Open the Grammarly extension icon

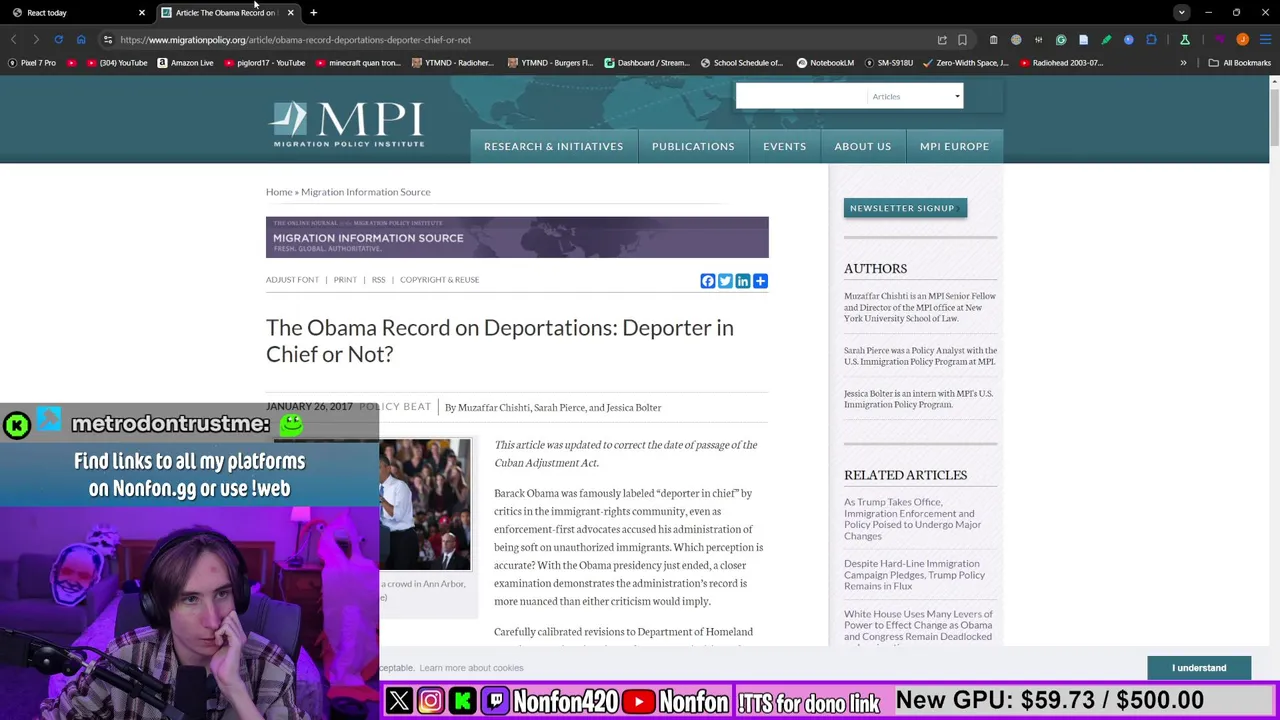(x=1061, y=40)
